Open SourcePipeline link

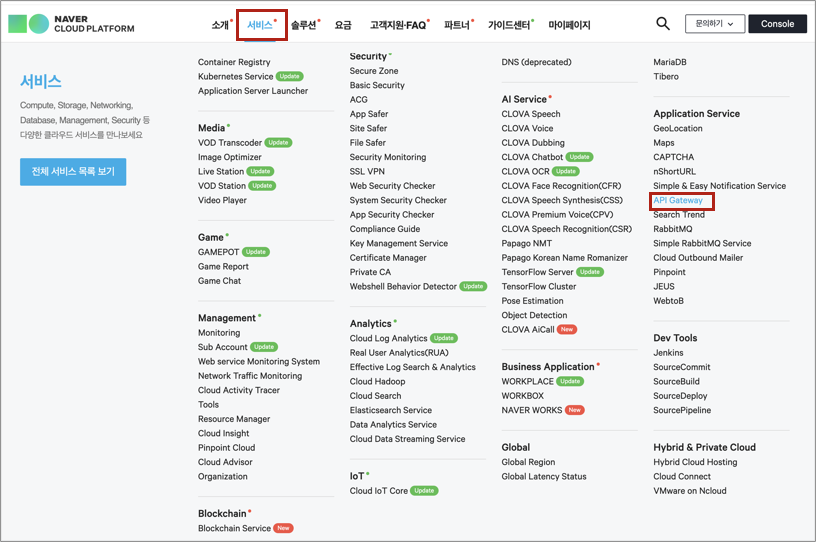[682, 410]
